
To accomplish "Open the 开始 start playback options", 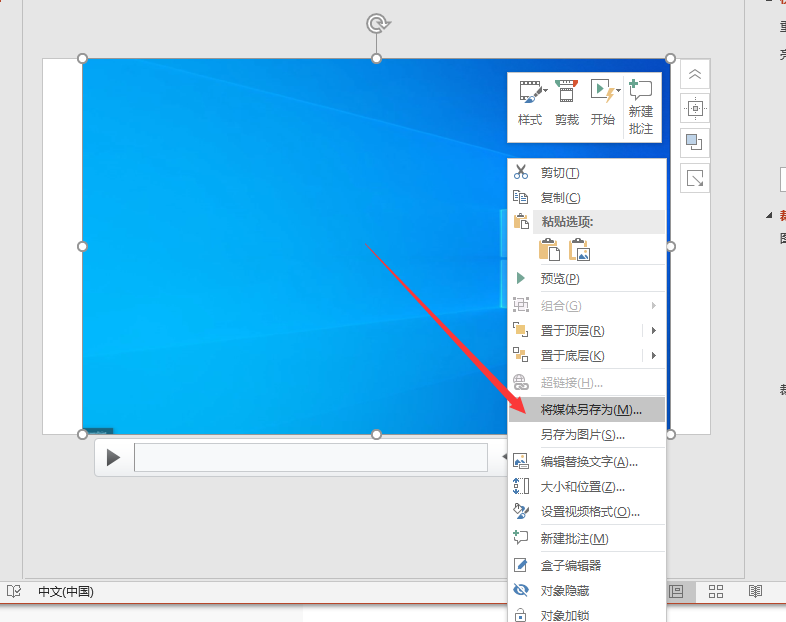I will (x=604, y=103).
